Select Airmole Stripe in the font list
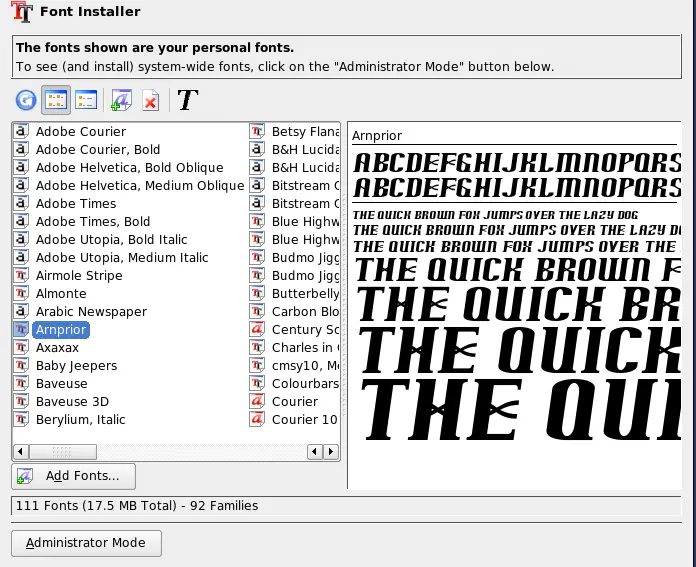 pyautogui.click(x=79, y=276)
